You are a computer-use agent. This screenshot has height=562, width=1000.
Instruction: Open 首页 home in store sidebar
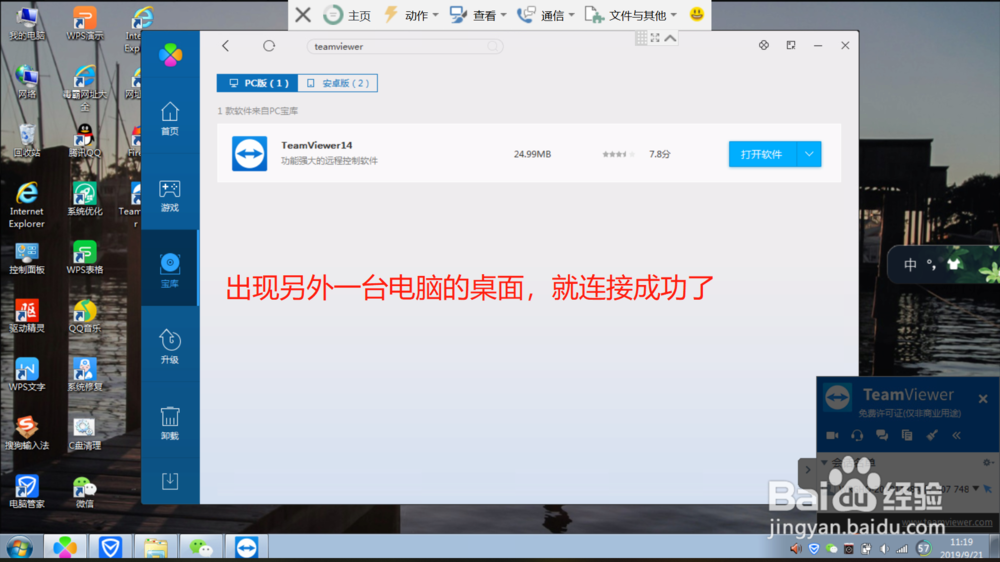click(x=170, y=119)
